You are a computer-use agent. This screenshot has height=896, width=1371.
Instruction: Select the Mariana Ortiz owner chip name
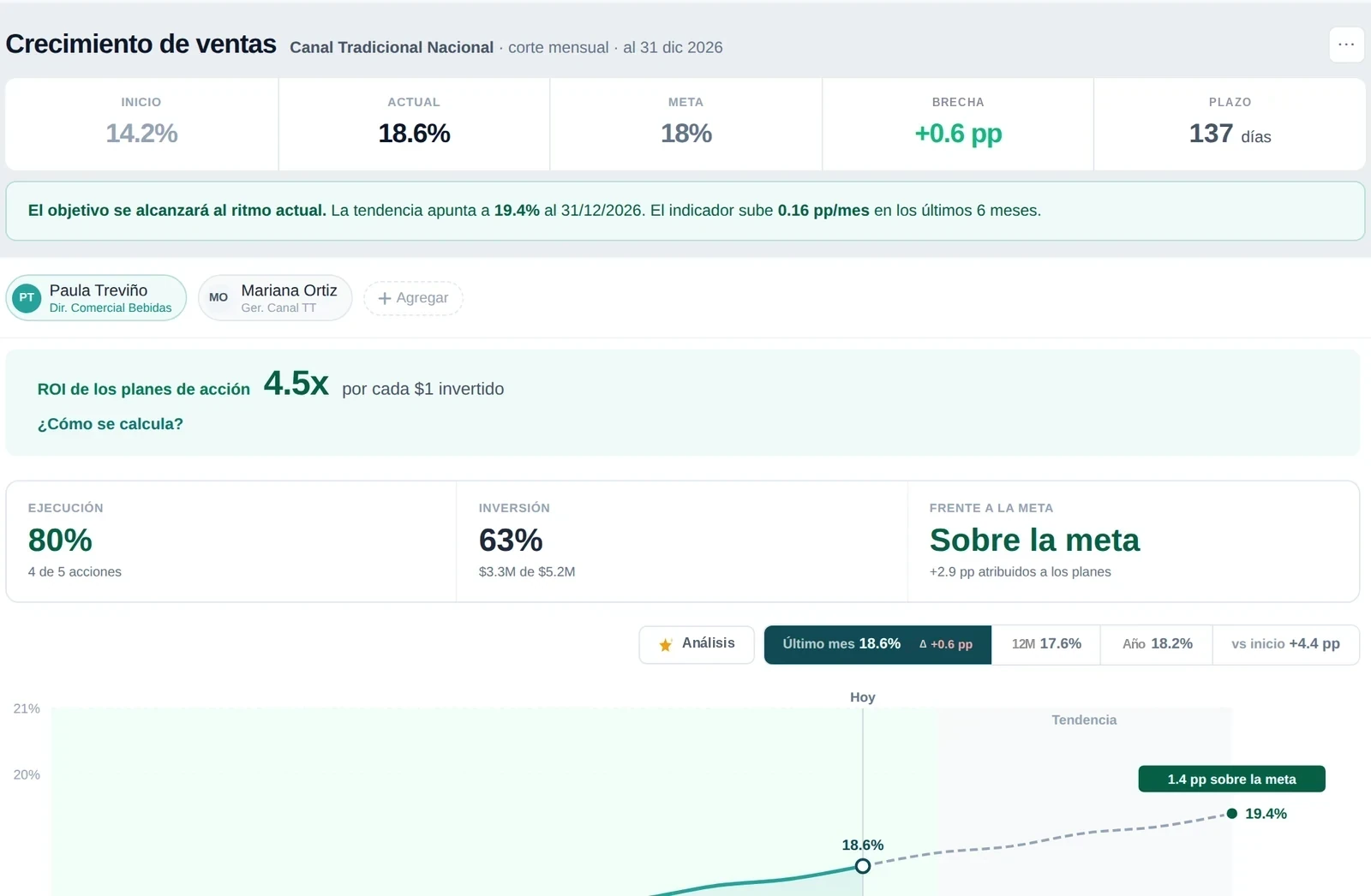290,290
